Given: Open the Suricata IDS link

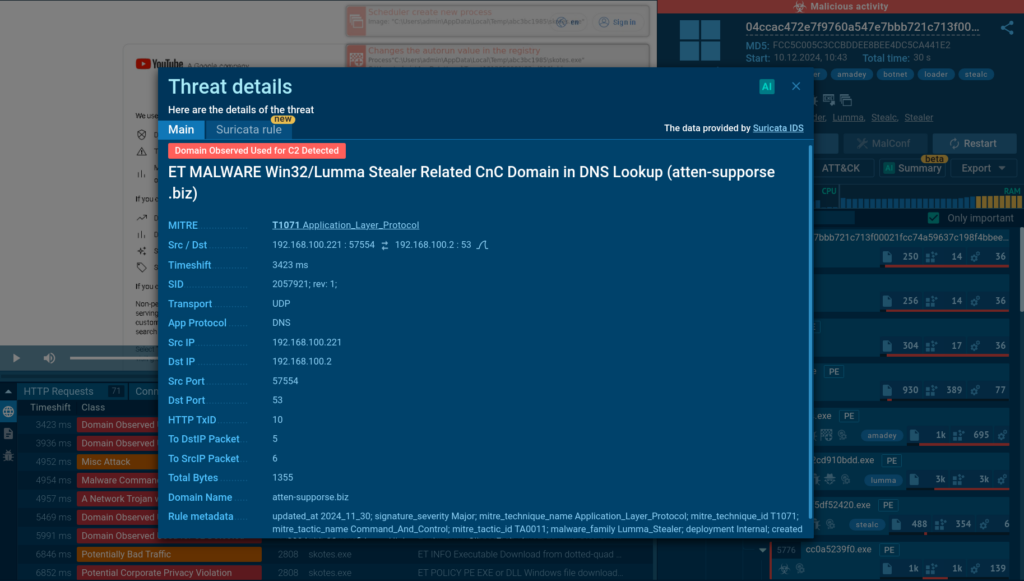Looking at the screenshot, I should [778, 128].
